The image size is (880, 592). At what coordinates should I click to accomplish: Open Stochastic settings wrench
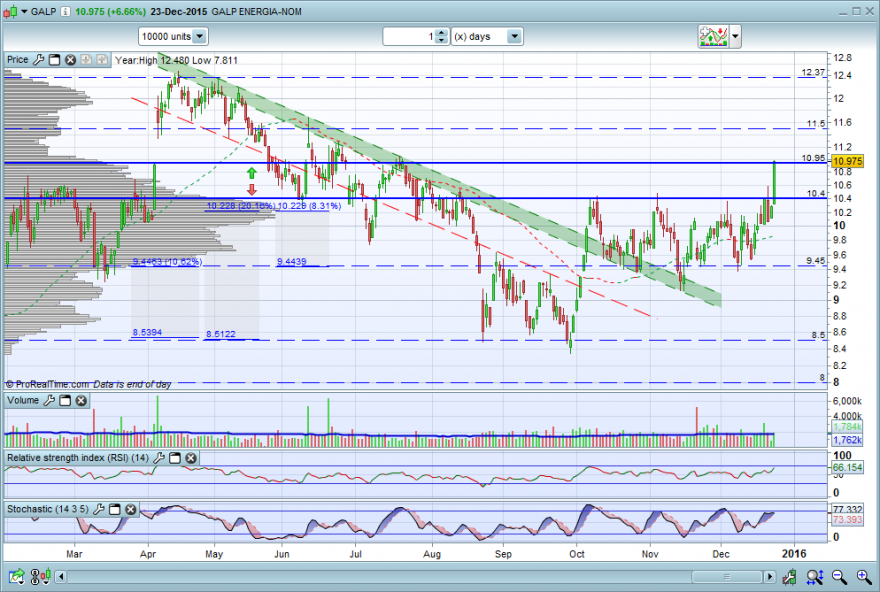click(x=99, y=509)
